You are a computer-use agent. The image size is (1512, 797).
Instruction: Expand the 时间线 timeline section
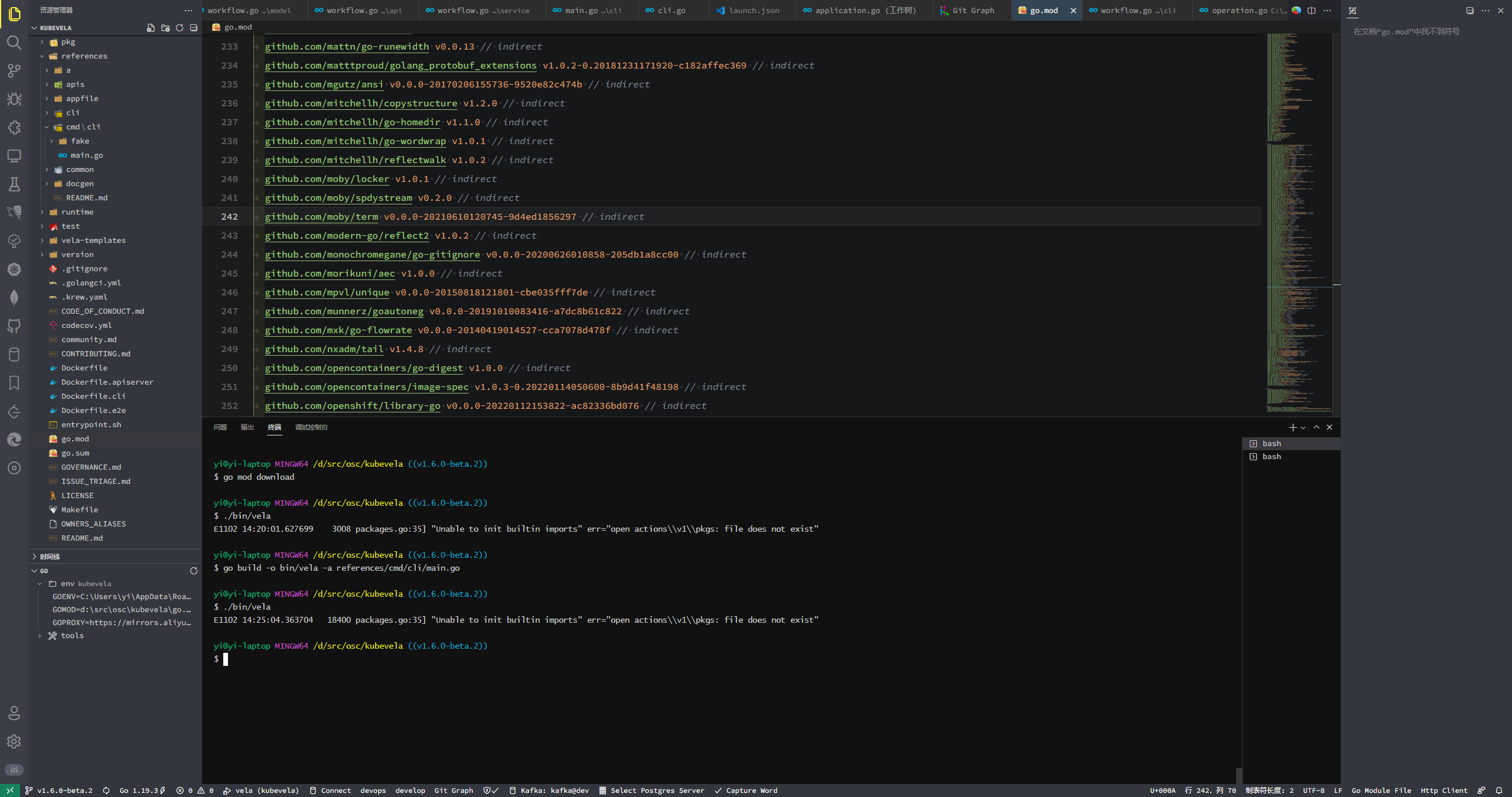[49, 557]
